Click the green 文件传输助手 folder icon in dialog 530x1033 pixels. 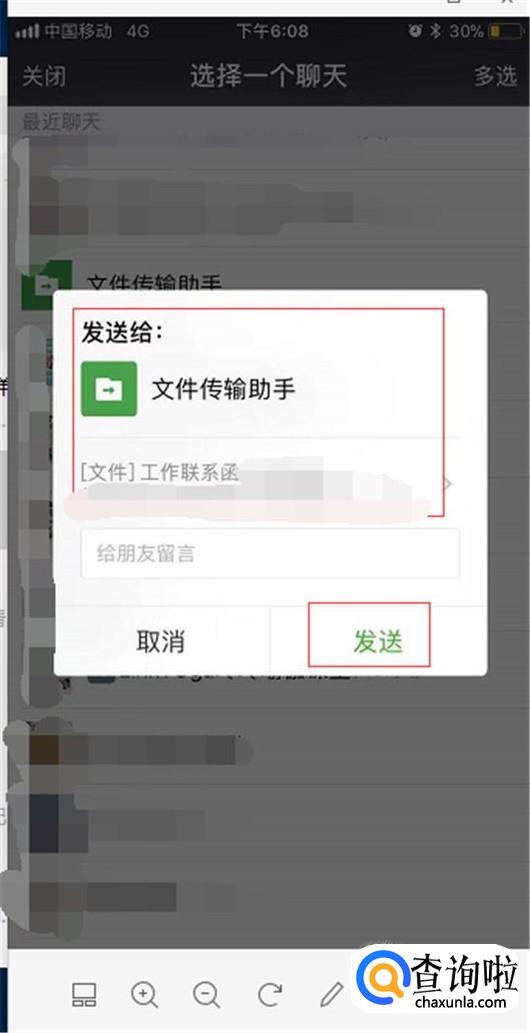109,389
